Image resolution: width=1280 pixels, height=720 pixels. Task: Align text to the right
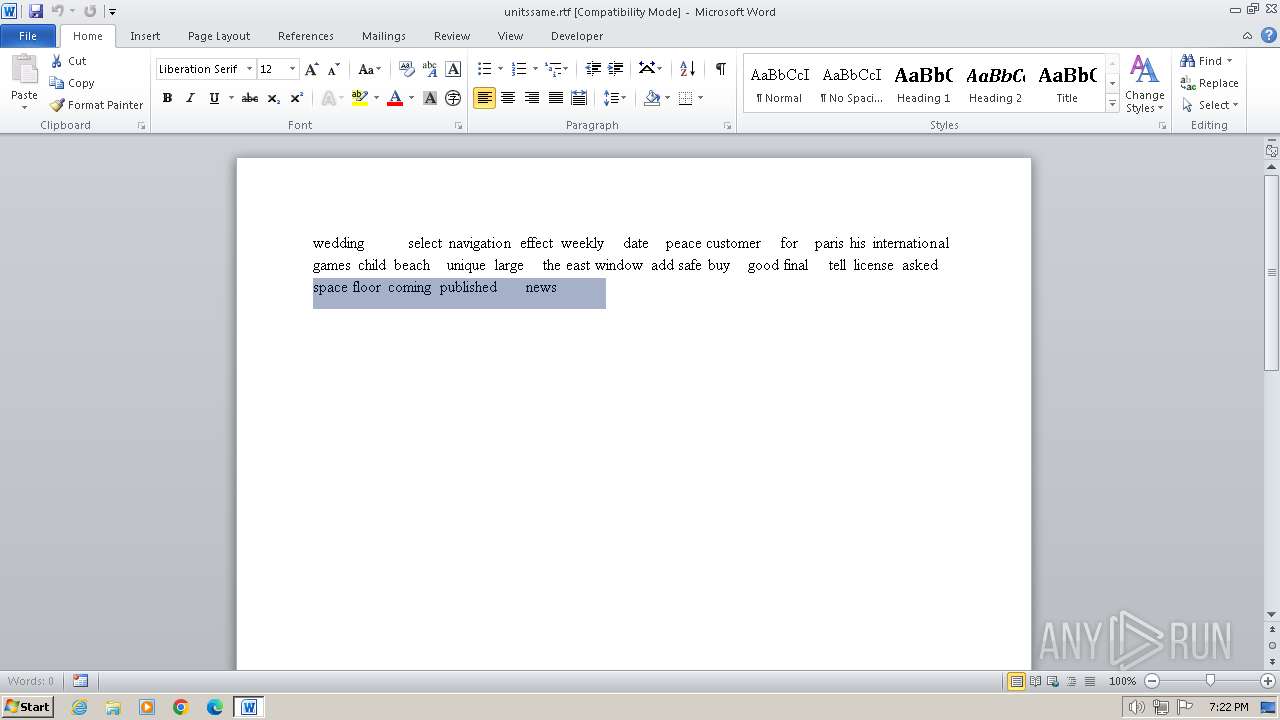pyautogui.click(x=532, y=98)
